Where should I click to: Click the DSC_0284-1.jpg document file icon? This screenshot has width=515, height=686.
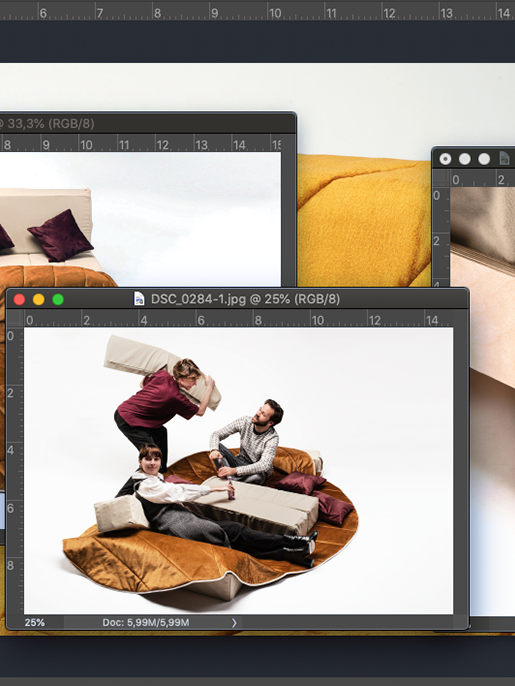pos(139,299)
